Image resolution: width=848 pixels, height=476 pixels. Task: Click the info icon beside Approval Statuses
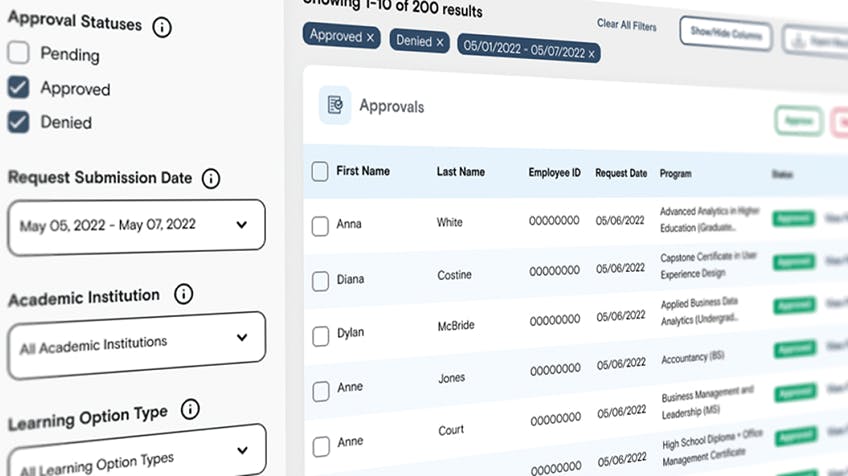click(161, 27)
